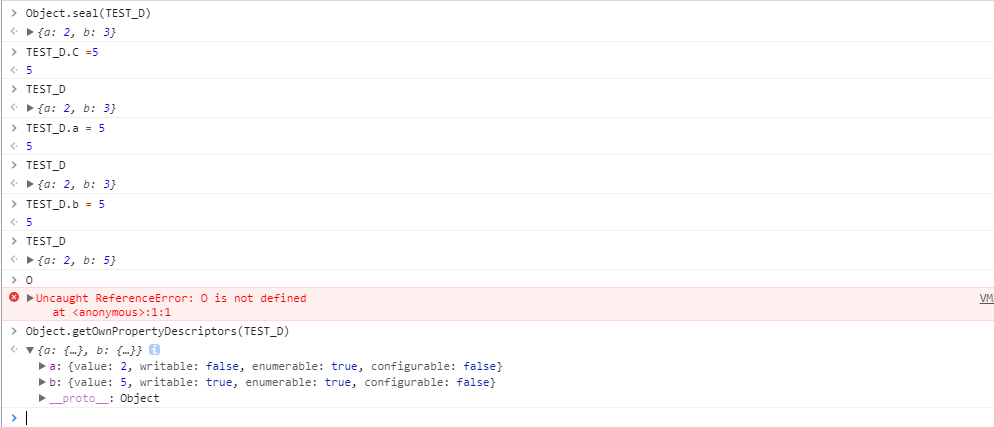Expand the {a: 2, b: 5} object
This screenshot has height=427, width=994.
(30, 260)
